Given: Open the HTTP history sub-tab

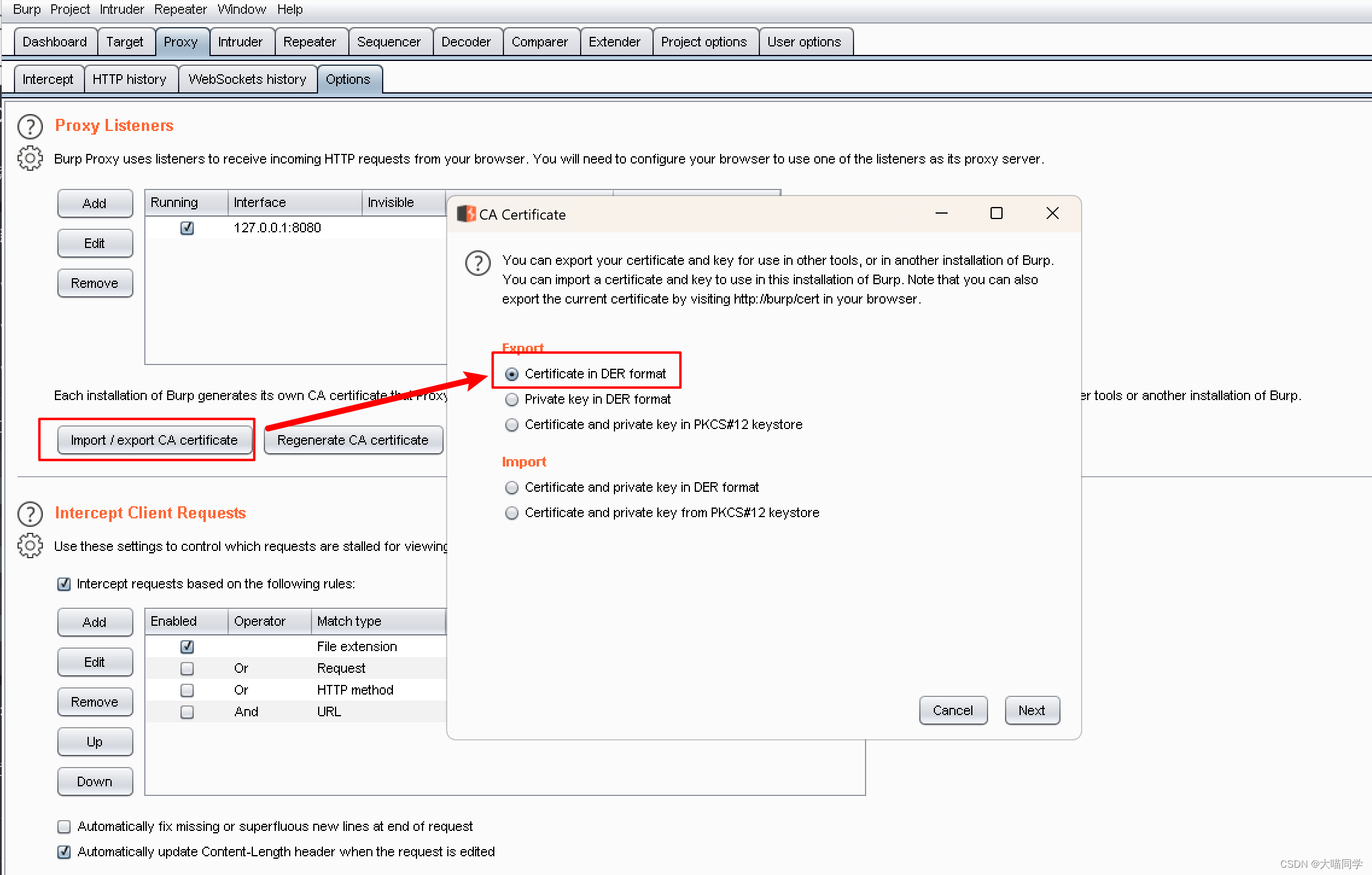Looking at the screenshot, I should click(x=130, y=79).
